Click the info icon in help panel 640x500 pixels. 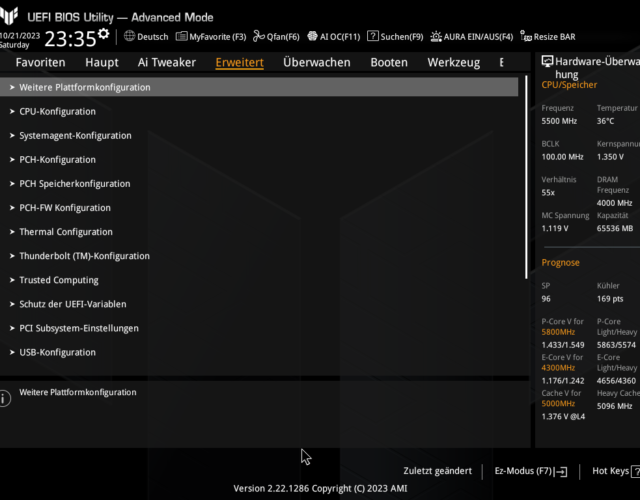click(5, 398)
